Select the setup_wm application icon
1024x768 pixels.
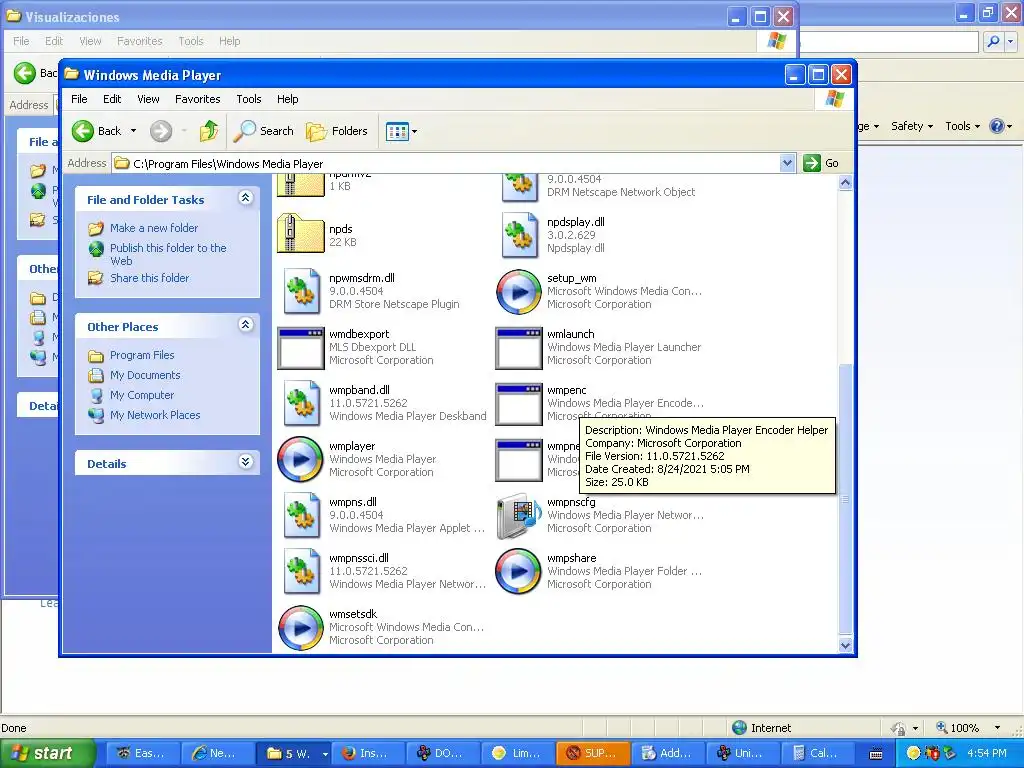pos(519,291)
